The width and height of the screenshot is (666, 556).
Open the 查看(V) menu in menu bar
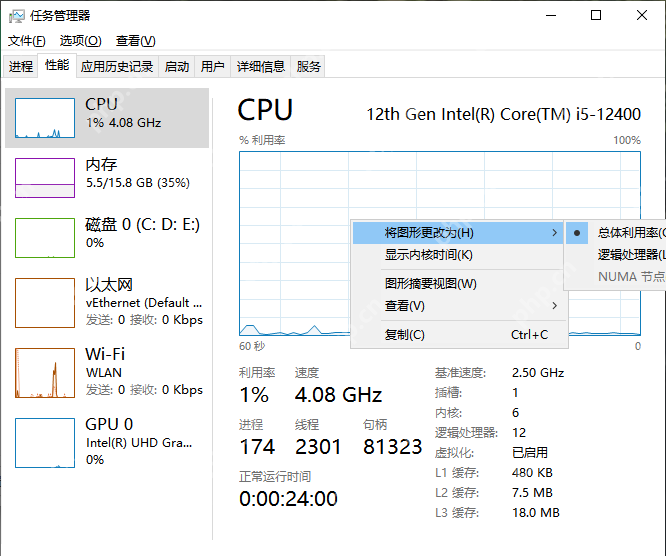135,41
